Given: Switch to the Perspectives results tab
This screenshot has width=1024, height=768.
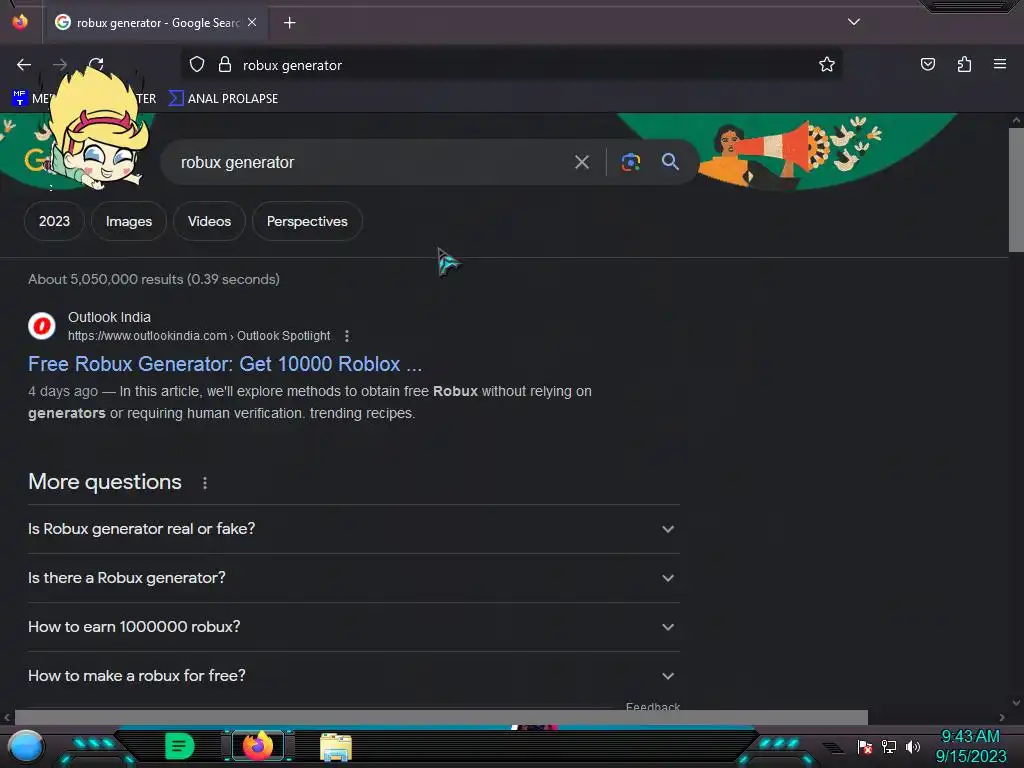Looking at the screenshot, I should (307, 221).
